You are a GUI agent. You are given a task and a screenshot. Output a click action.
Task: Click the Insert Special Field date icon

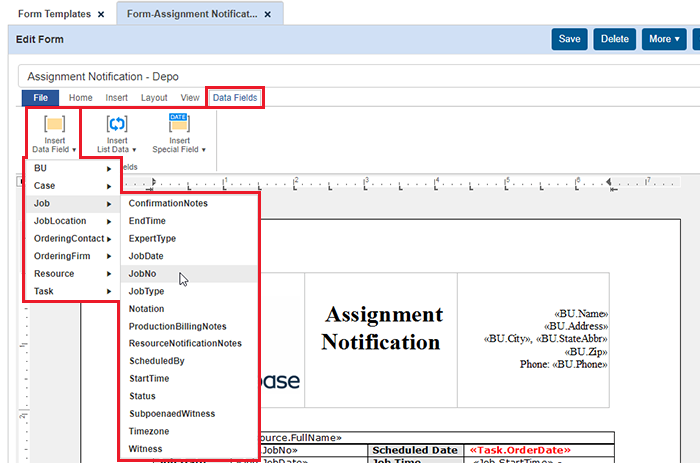[179, 125]
